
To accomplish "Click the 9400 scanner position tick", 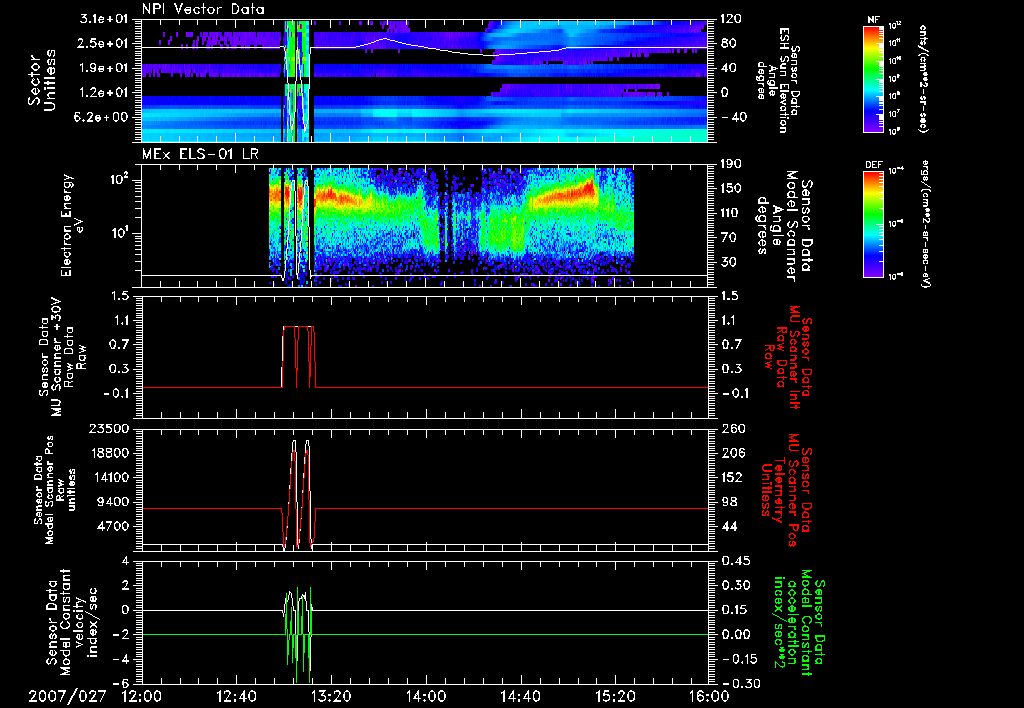I will (114, 502).
